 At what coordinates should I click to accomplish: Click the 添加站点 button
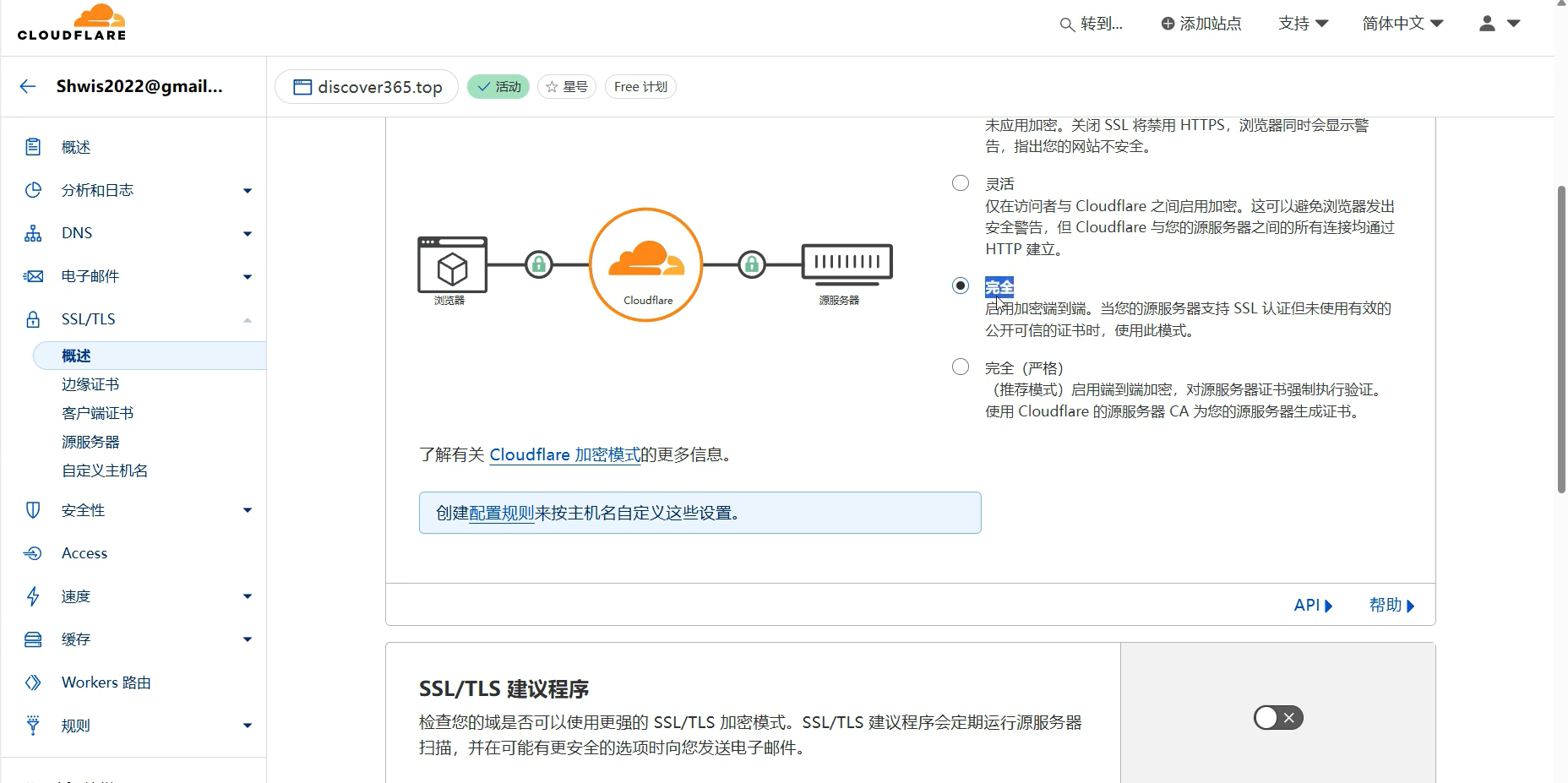pos(1201,24)
